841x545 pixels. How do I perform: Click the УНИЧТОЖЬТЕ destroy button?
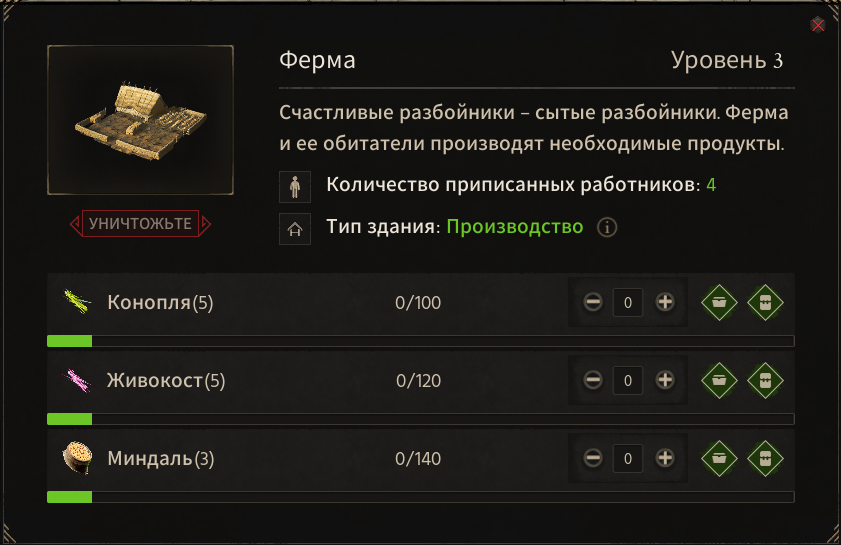coord(141,223)
